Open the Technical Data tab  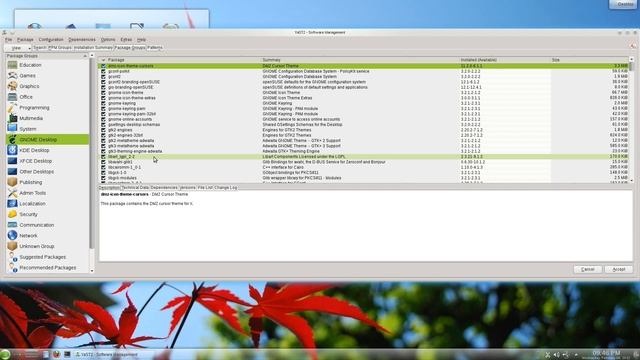pos(135,188)
